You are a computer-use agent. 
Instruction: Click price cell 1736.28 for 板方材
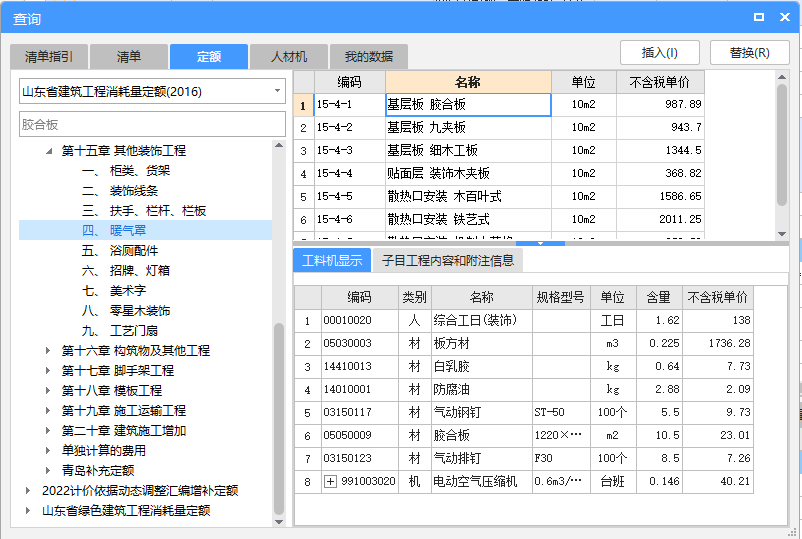pyautogui.click(x=718, y=344)
